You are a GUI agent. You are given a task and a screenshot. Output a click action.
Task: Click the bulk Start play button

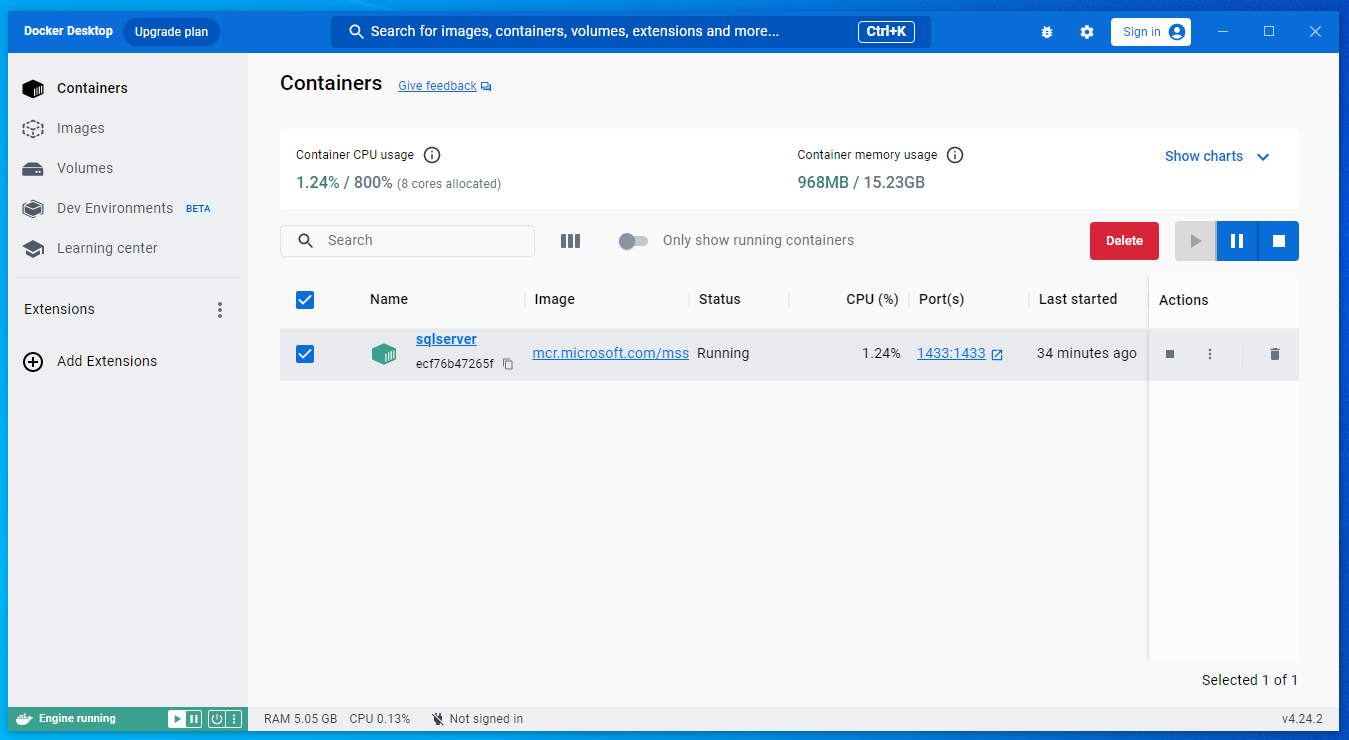pos(1195,241)
